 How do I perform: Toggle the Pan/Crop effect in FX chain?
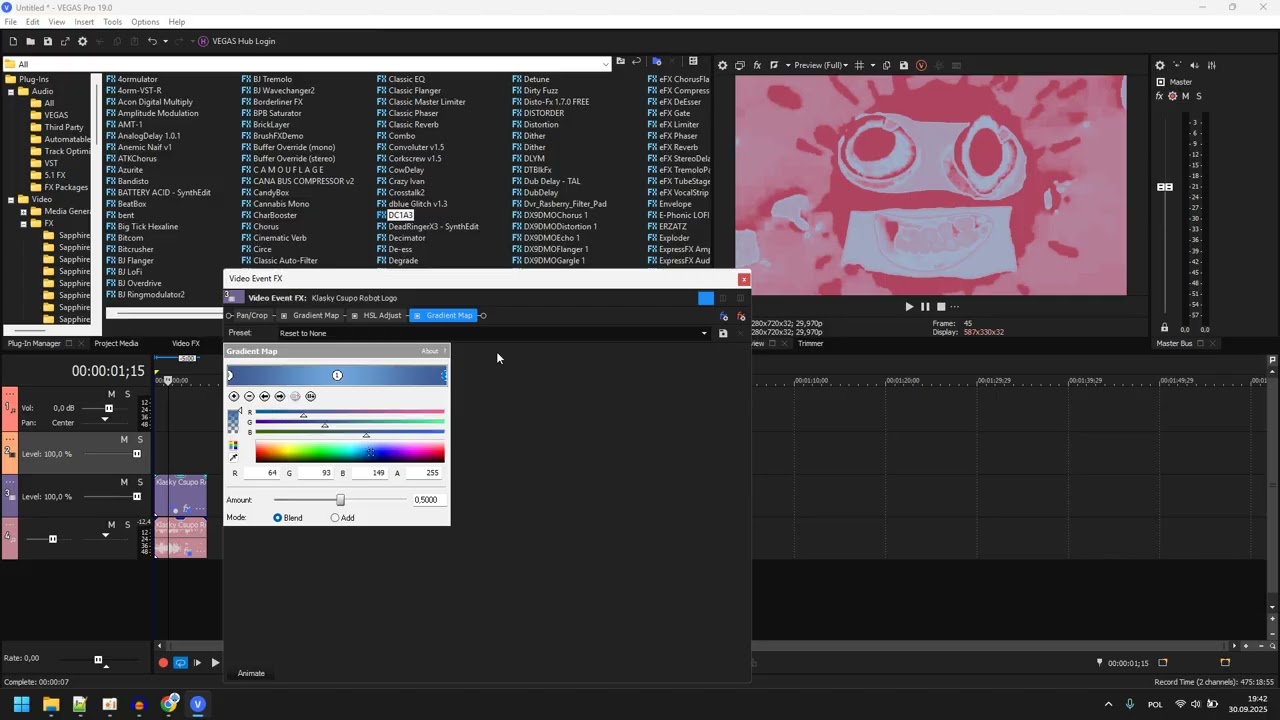pos(250,315)
